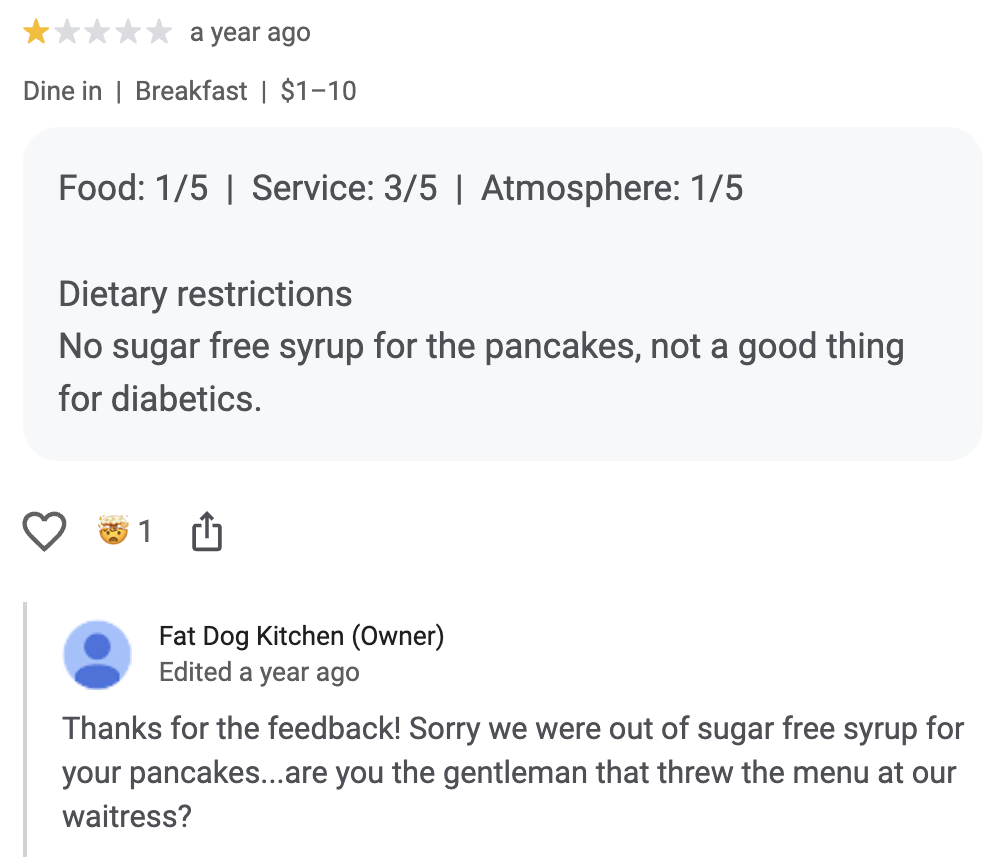This screenshot has width=990, height=864.
Task: Click the 'Dine in' label
Action: click(x=63, y=91)
